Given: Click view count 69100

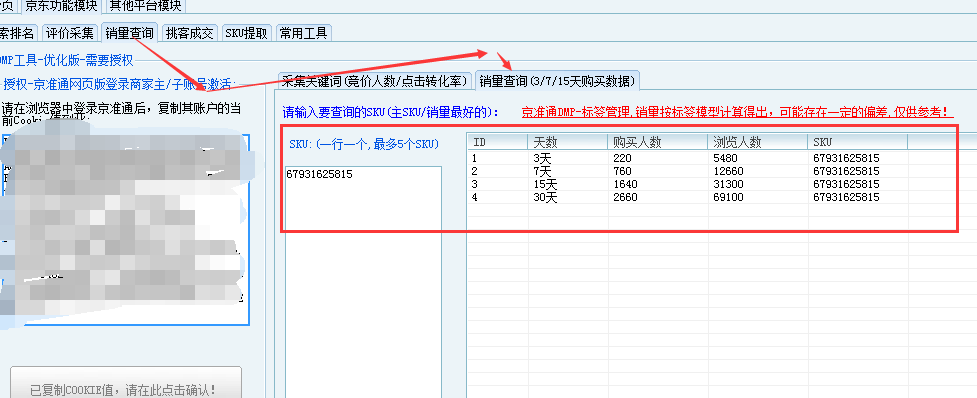Looking at the screenshot, I should click(728, 197).
